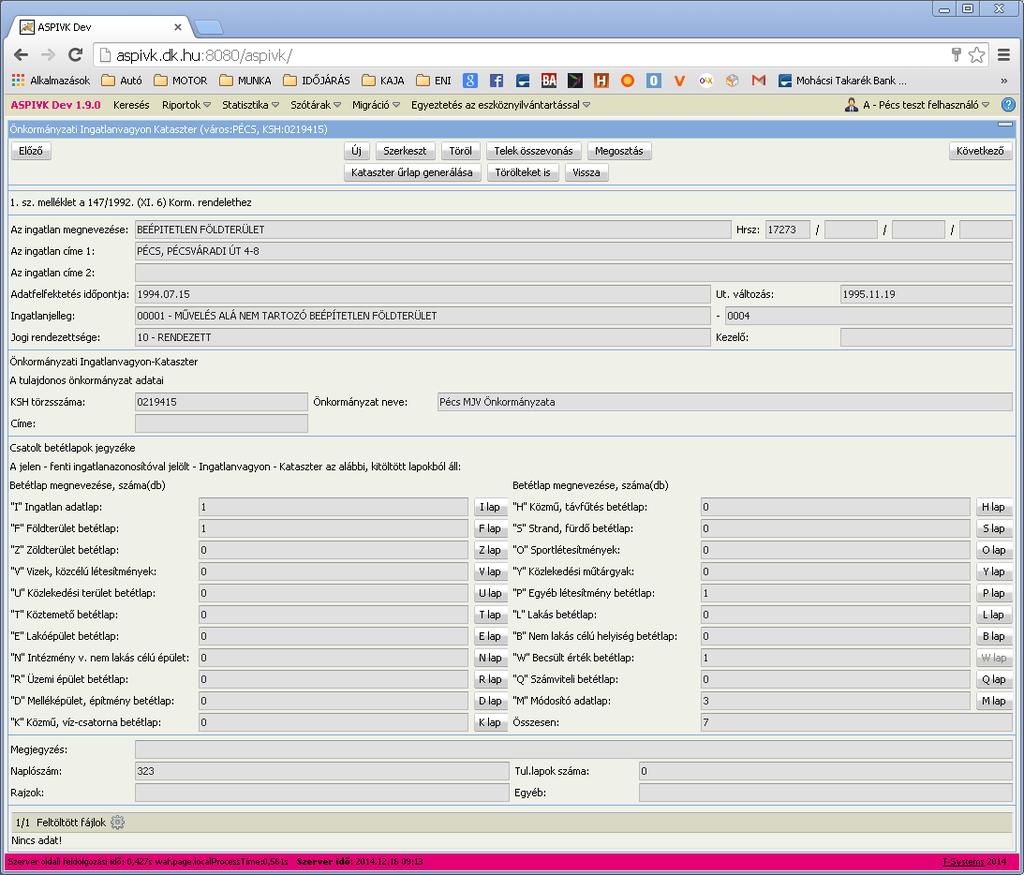Click the Megosztás button

(x=618, y=151)
